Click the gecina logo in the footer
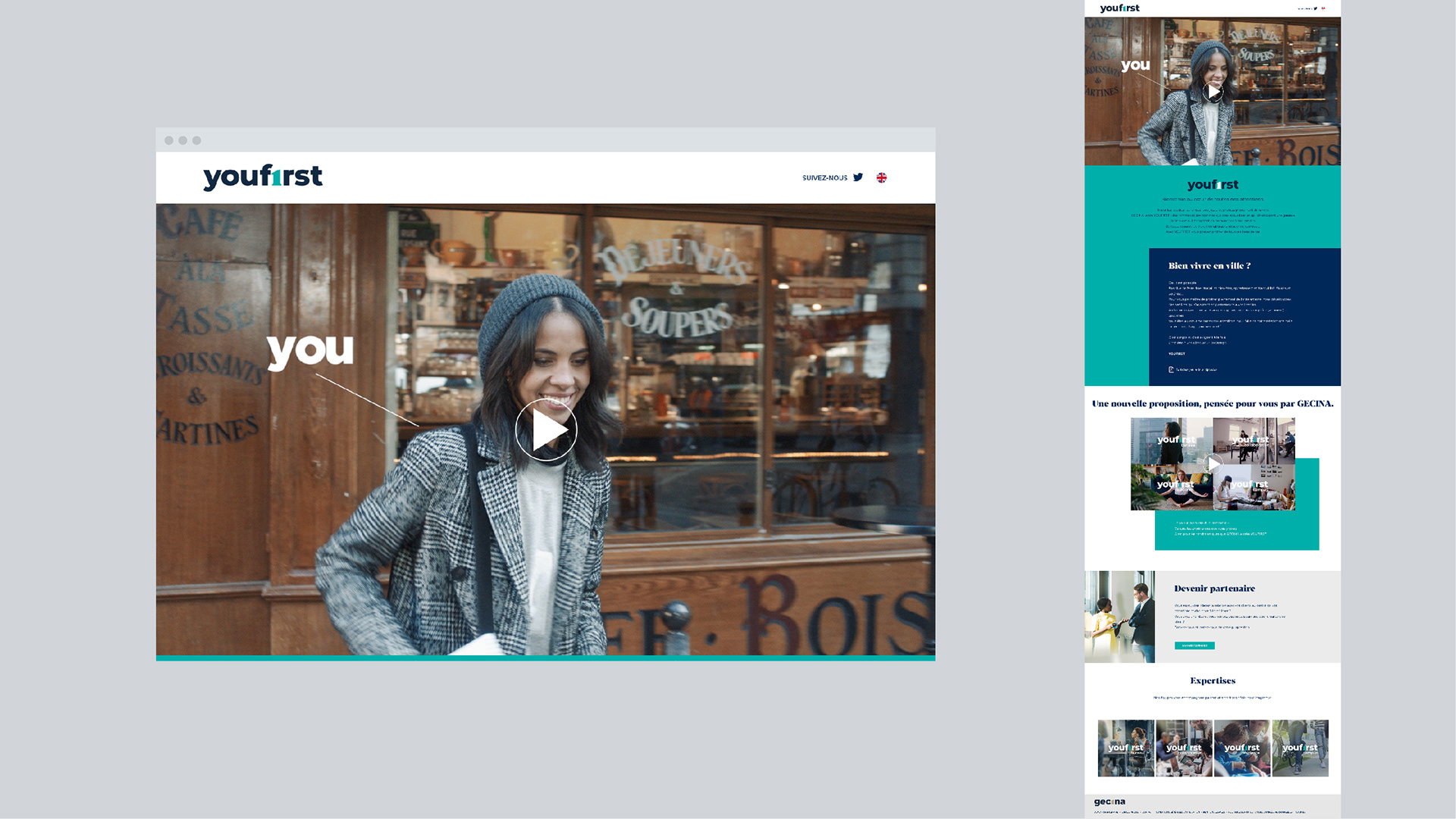This screenshot has height=819, width=1456. point(1109,802)
